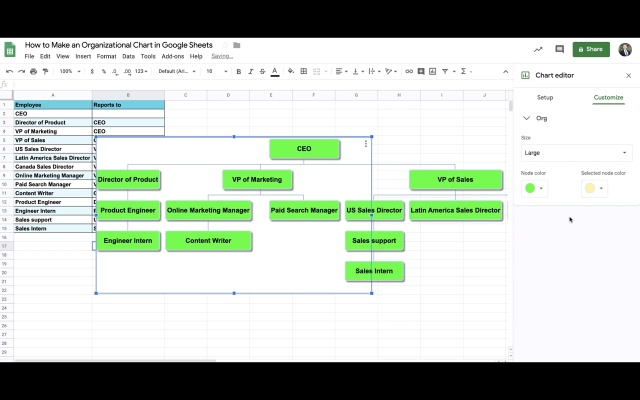
Task: Open the text rotation dropdown
Action: (391, 71)
